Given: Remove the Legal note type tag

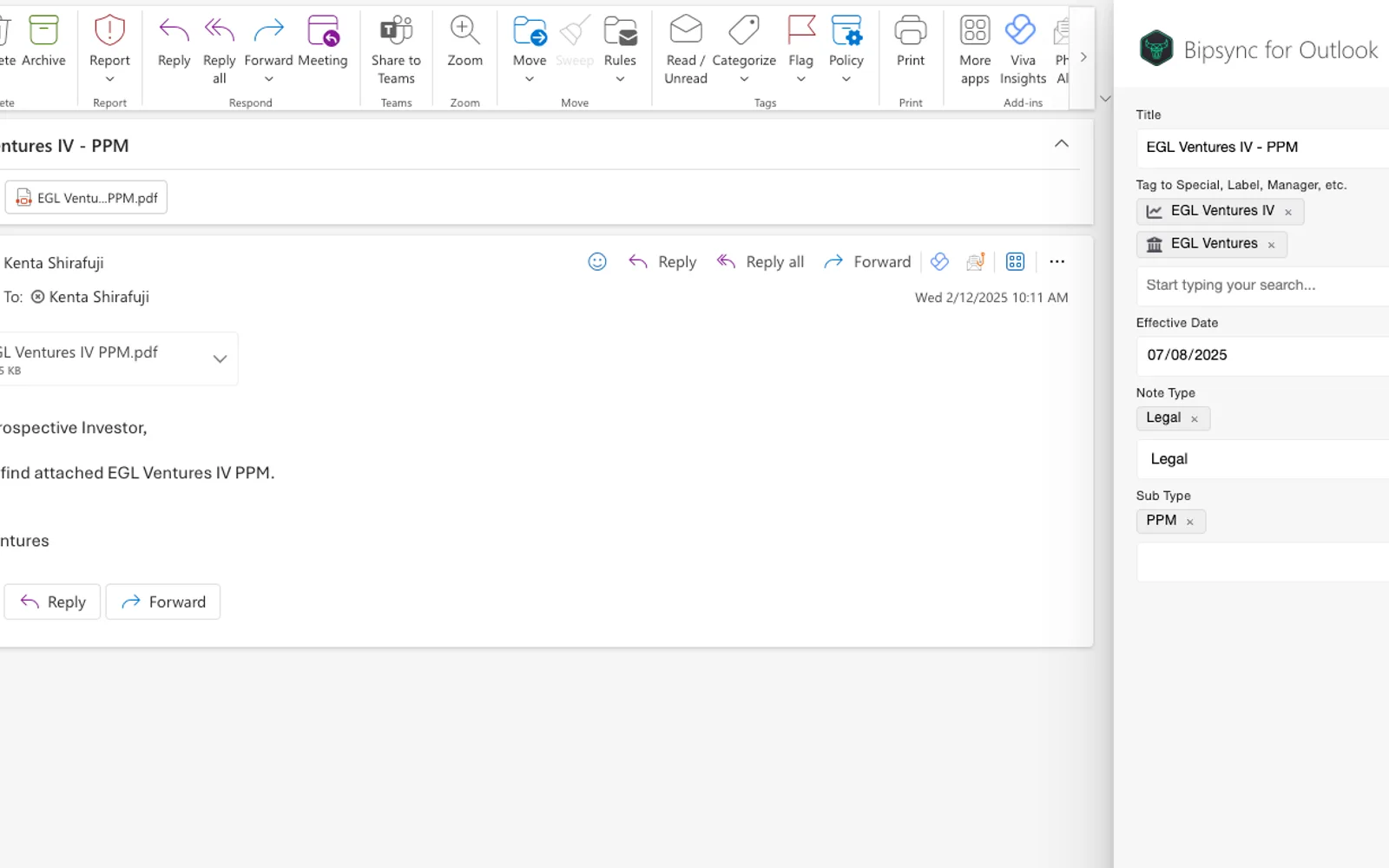Looking at the screenshot, I should tap(1195, 418).
